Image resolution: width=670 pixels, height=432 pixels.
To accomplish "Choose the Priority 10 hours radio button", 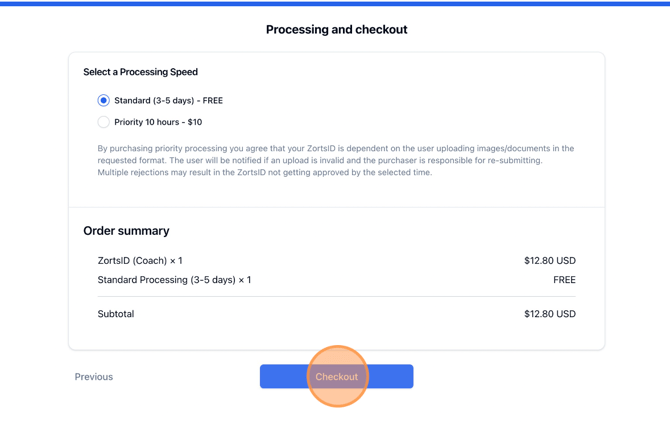I will pyautogui.click(x=103, y=122).
